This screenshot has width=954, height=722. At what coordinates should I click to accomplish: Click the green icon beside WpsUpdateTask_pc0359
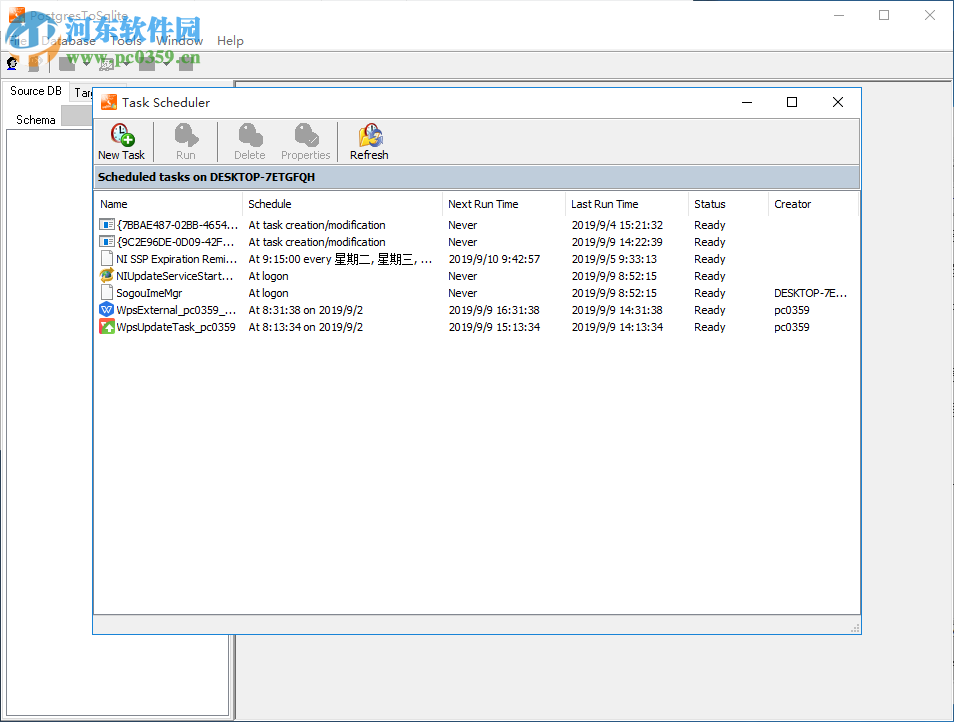point(106,327)
